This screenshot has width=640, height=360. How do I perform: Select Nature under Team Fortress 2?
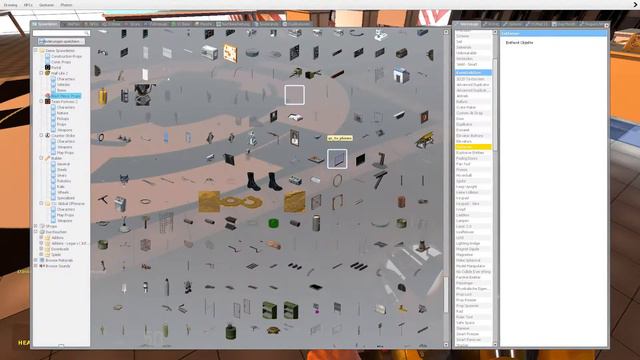(x=60, y=113)
